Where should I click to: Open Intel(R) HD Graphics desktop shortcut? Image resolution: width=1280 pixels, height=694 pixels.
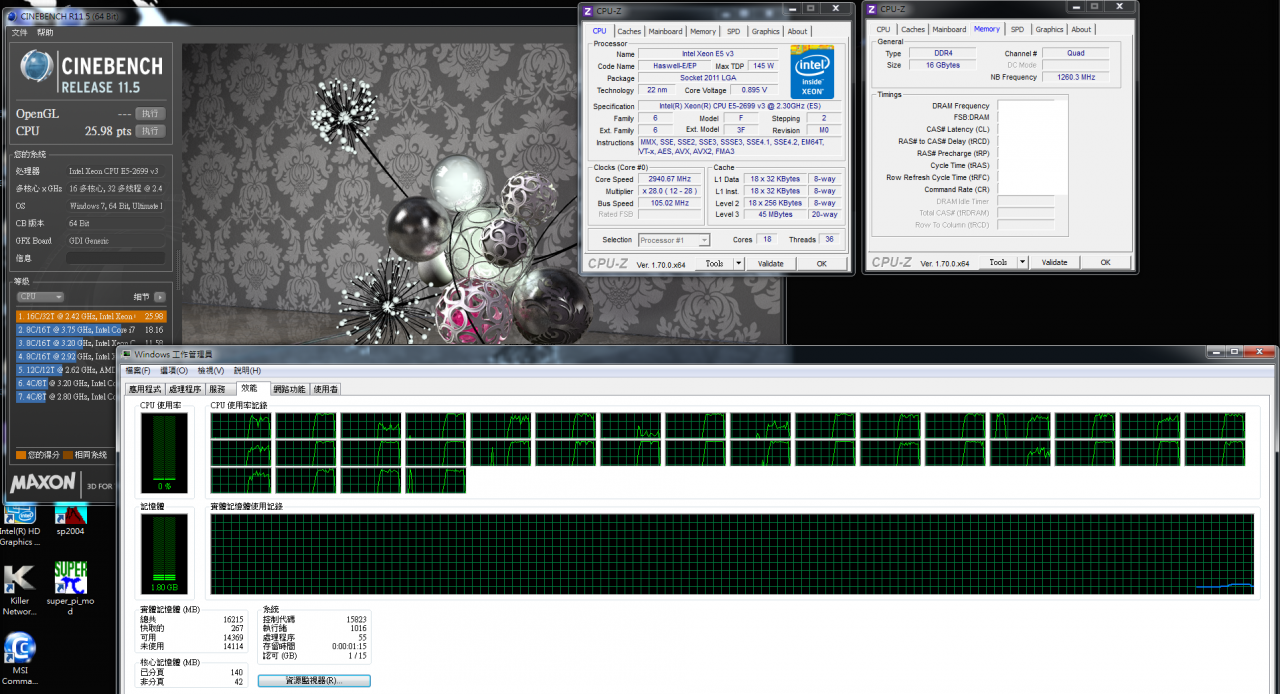20,524
